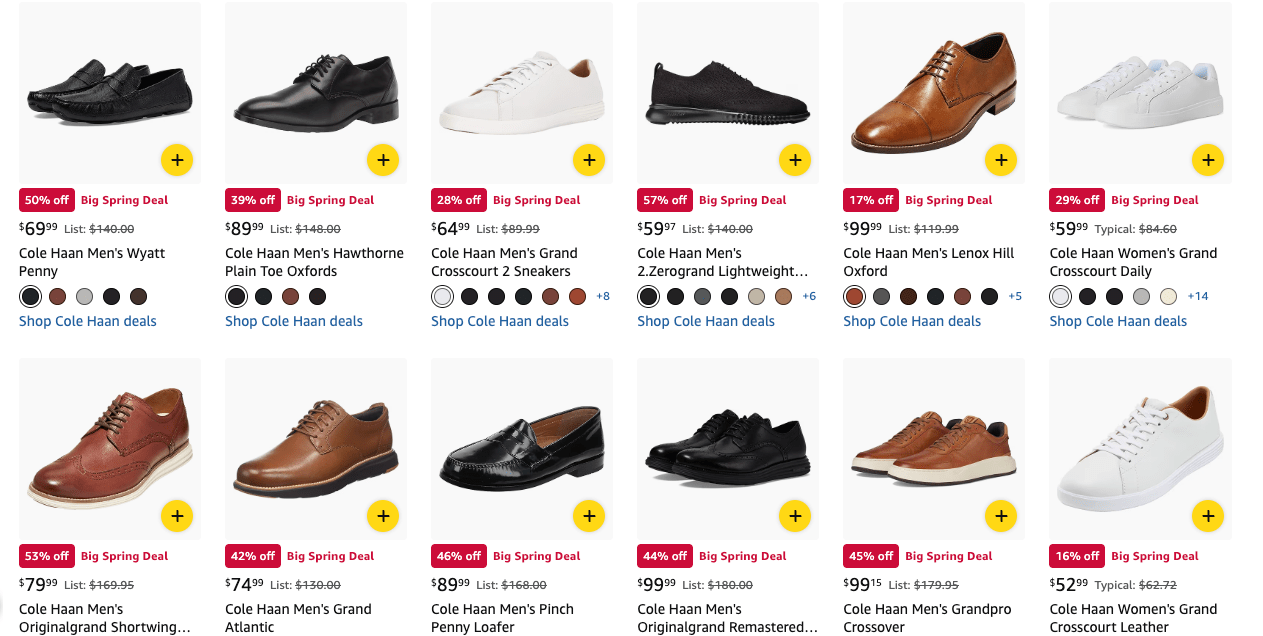This screenshot has height=636, width=1263.
Task: Select first black swatch under Wyatt Penny
Action: click(x=31, y=296)
